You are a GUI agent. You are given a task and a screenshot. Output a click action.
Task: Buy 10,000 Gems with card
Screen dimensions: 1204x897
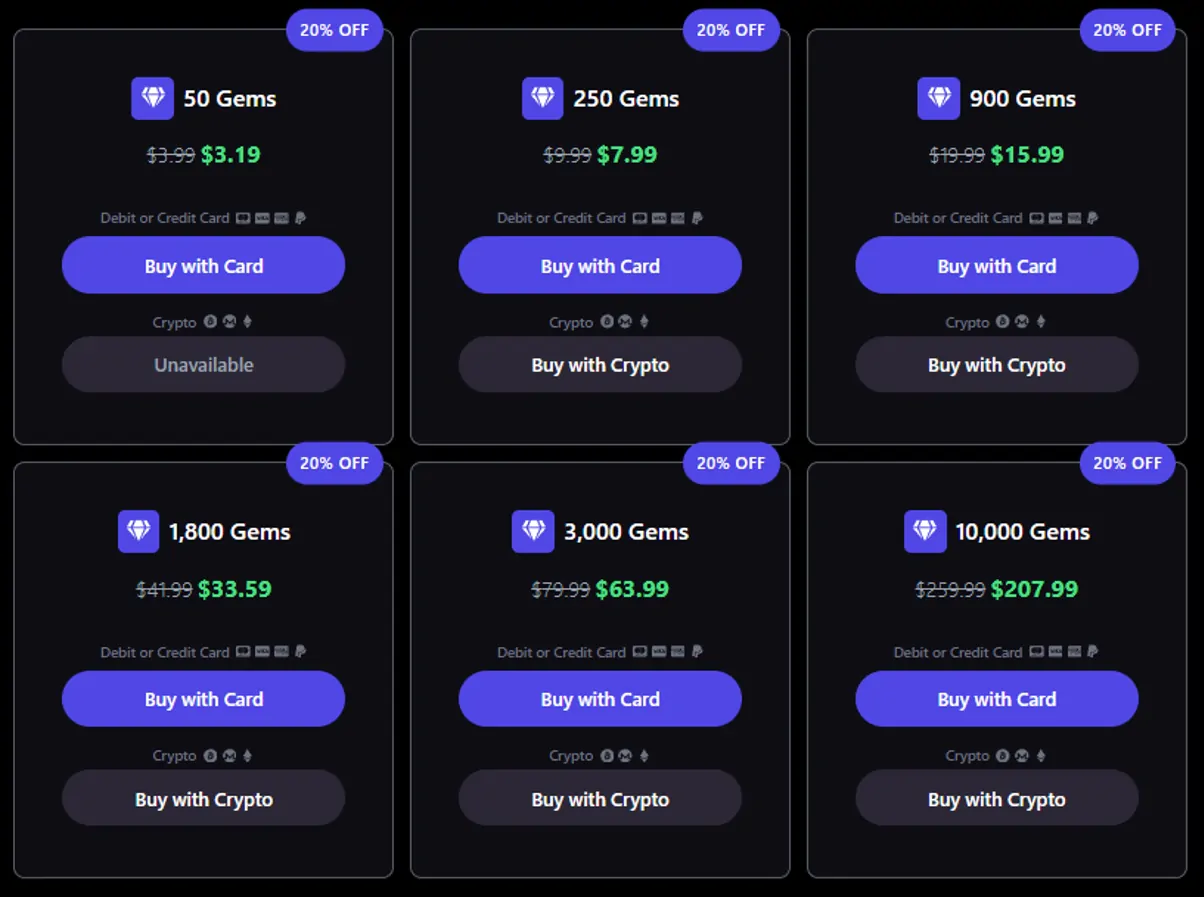point(996,699)
